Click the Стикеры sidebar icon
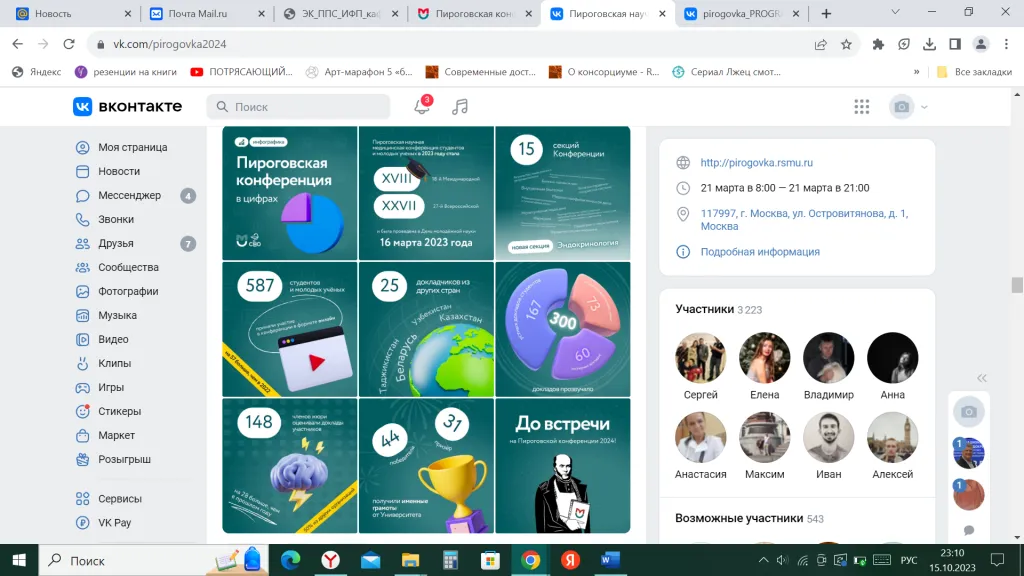The width and height of the screenshot is (1024, 576). [82, 411]
